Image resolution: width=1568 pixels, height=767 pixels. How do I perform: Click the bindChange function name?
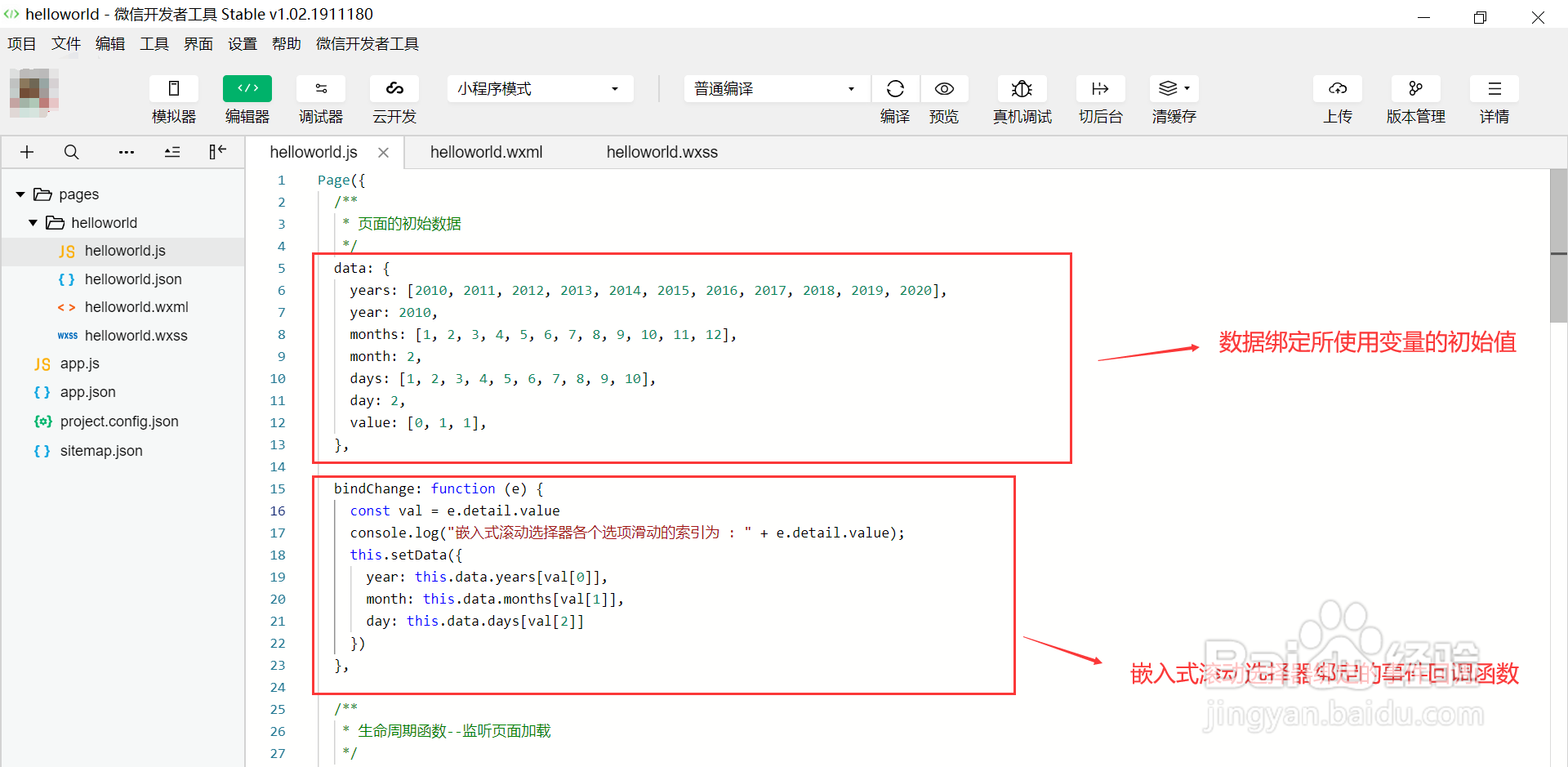(374, 488)
